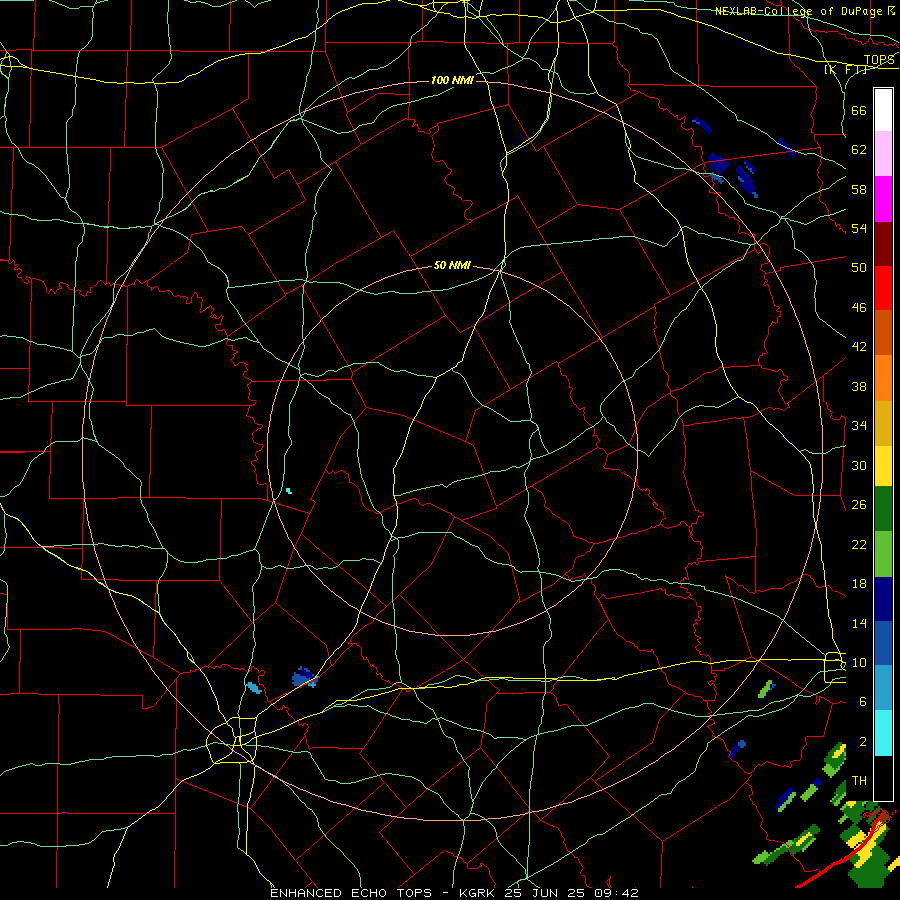Click the "6" legend value
The image size is (900, 900).
pyautogui.click(x=863, y=702)
